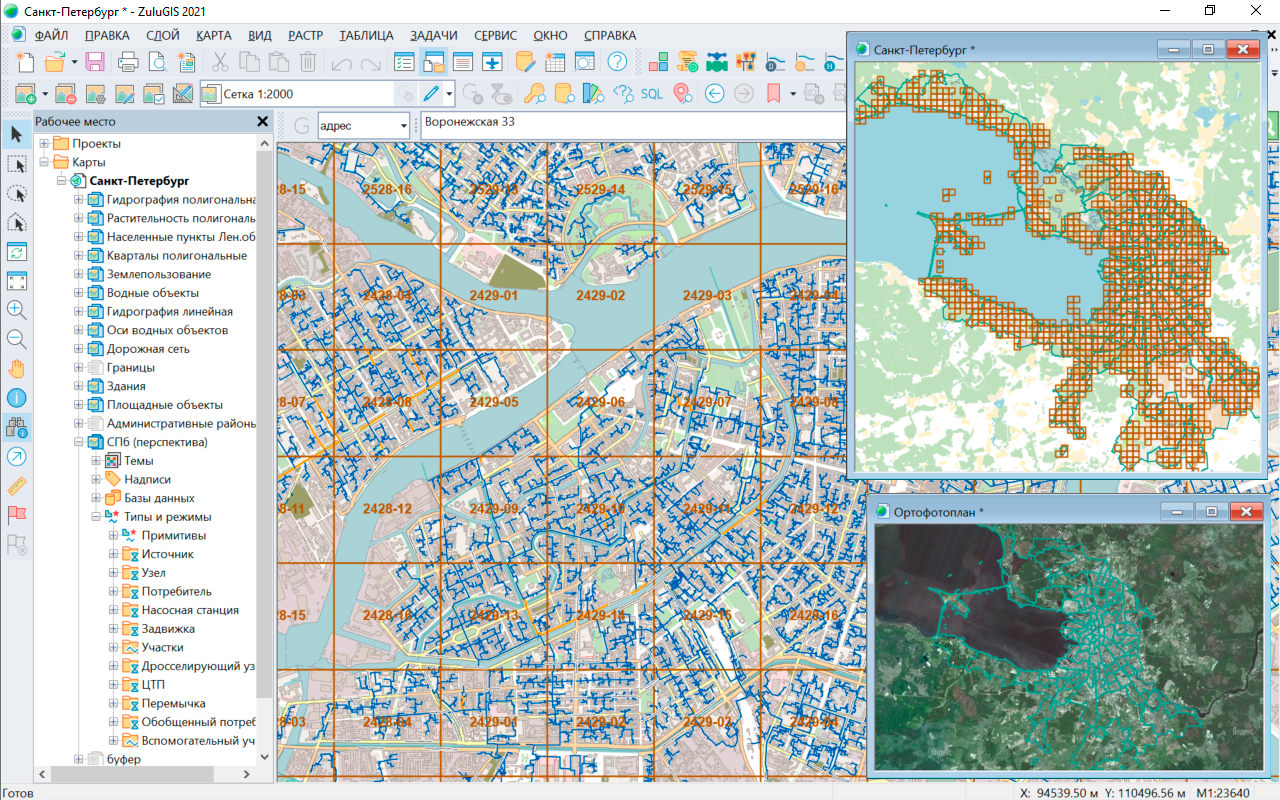Screen dimensions: 1280x800
Task: Open the РАСТР menu
Action: coord(305,35)
